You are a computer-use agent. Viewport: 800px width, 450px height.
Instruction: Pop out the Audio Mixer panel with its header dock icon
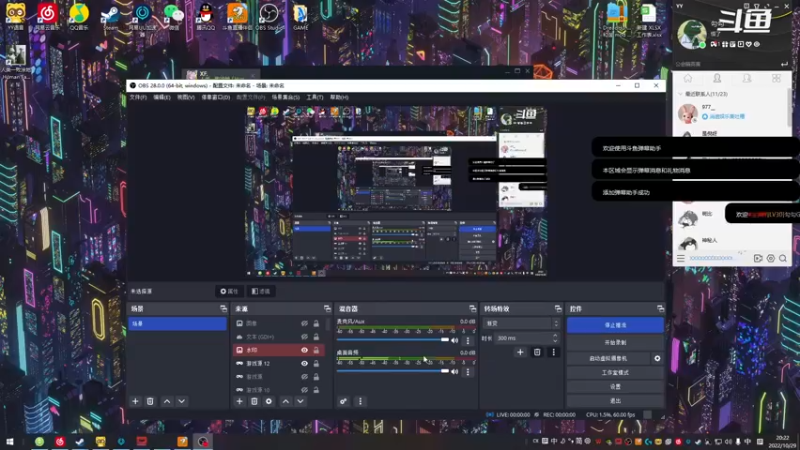click(472, 309)
